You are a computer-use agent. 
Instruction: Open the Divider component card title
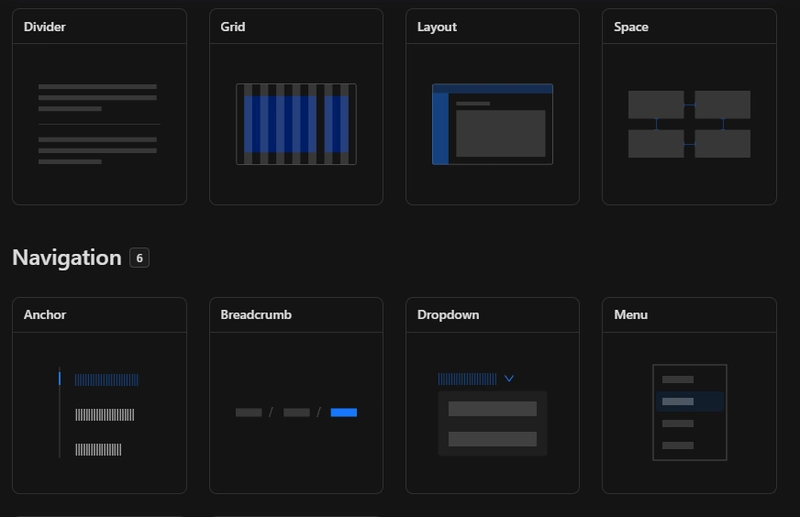click(45, 27)
